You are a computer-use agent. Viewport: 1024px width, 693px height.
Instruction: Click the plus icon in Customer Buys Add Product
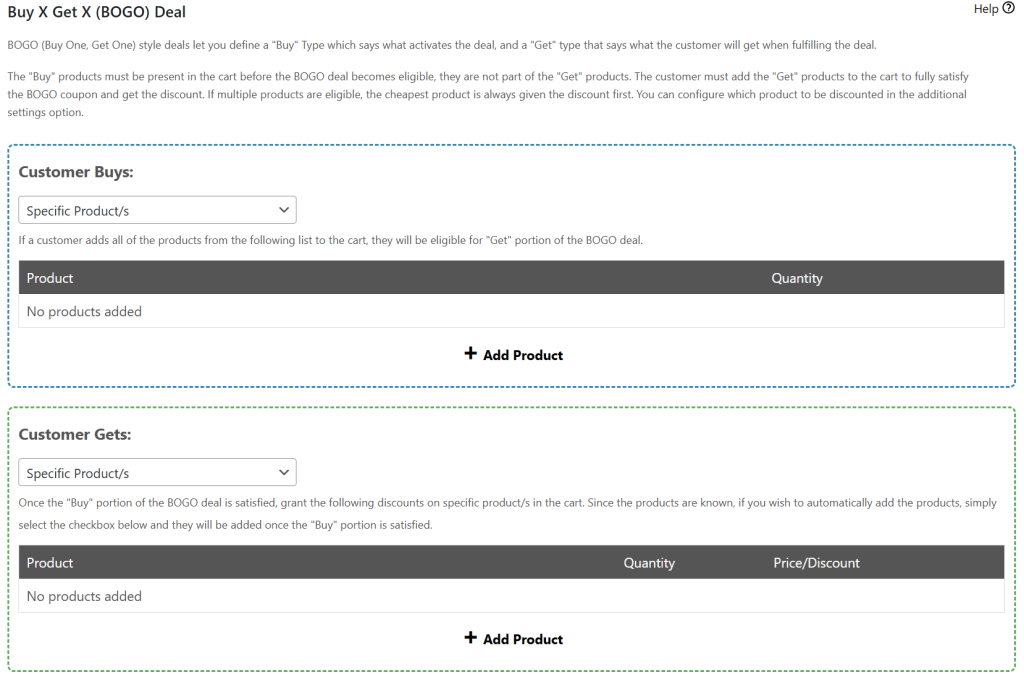[471, 354]
